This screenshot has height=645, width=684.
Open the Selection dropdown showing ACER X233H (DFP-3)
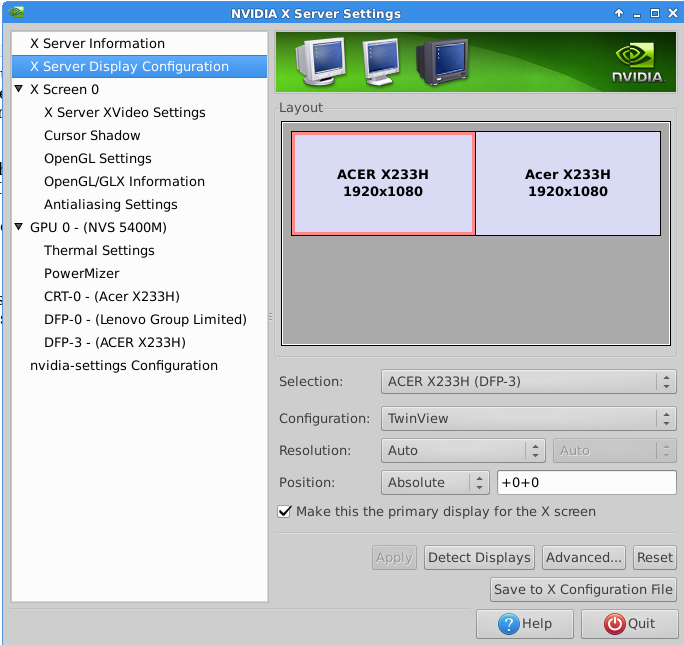pyautogui.click(x=528, y=382)
